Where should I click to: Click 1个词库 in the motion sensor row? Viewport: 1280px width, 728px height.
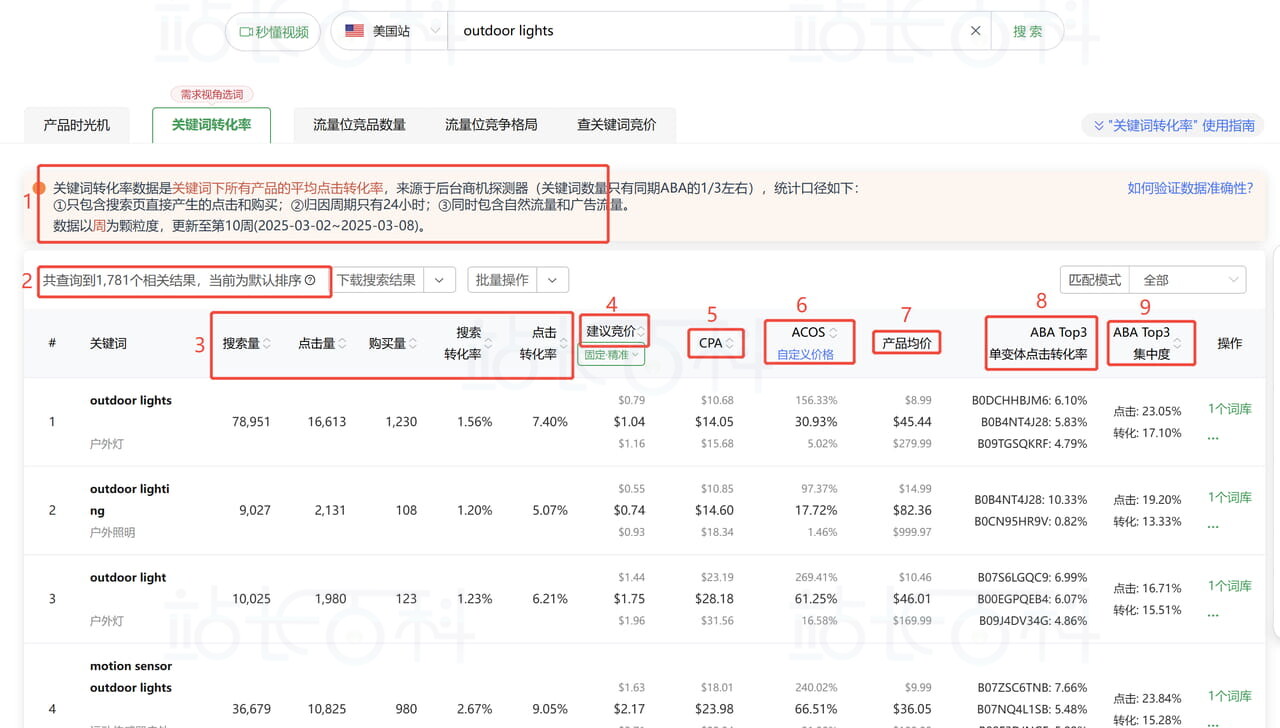1229,696
